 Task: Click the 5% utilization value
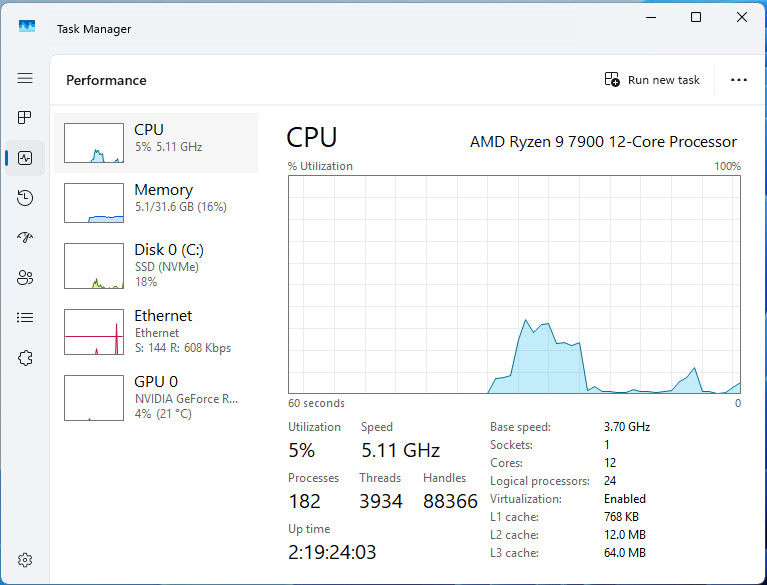[x=301, y=450]
